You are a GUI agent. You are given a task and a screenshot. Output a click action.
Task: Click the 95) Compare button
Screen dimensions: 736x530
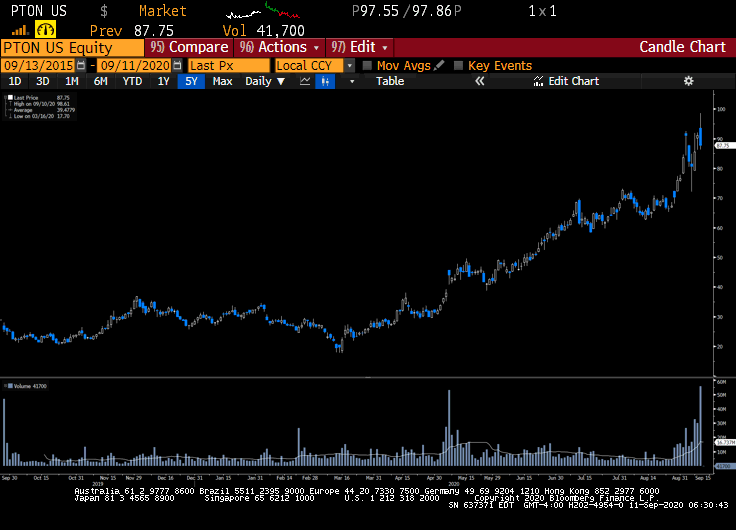[x=189, y=47]
